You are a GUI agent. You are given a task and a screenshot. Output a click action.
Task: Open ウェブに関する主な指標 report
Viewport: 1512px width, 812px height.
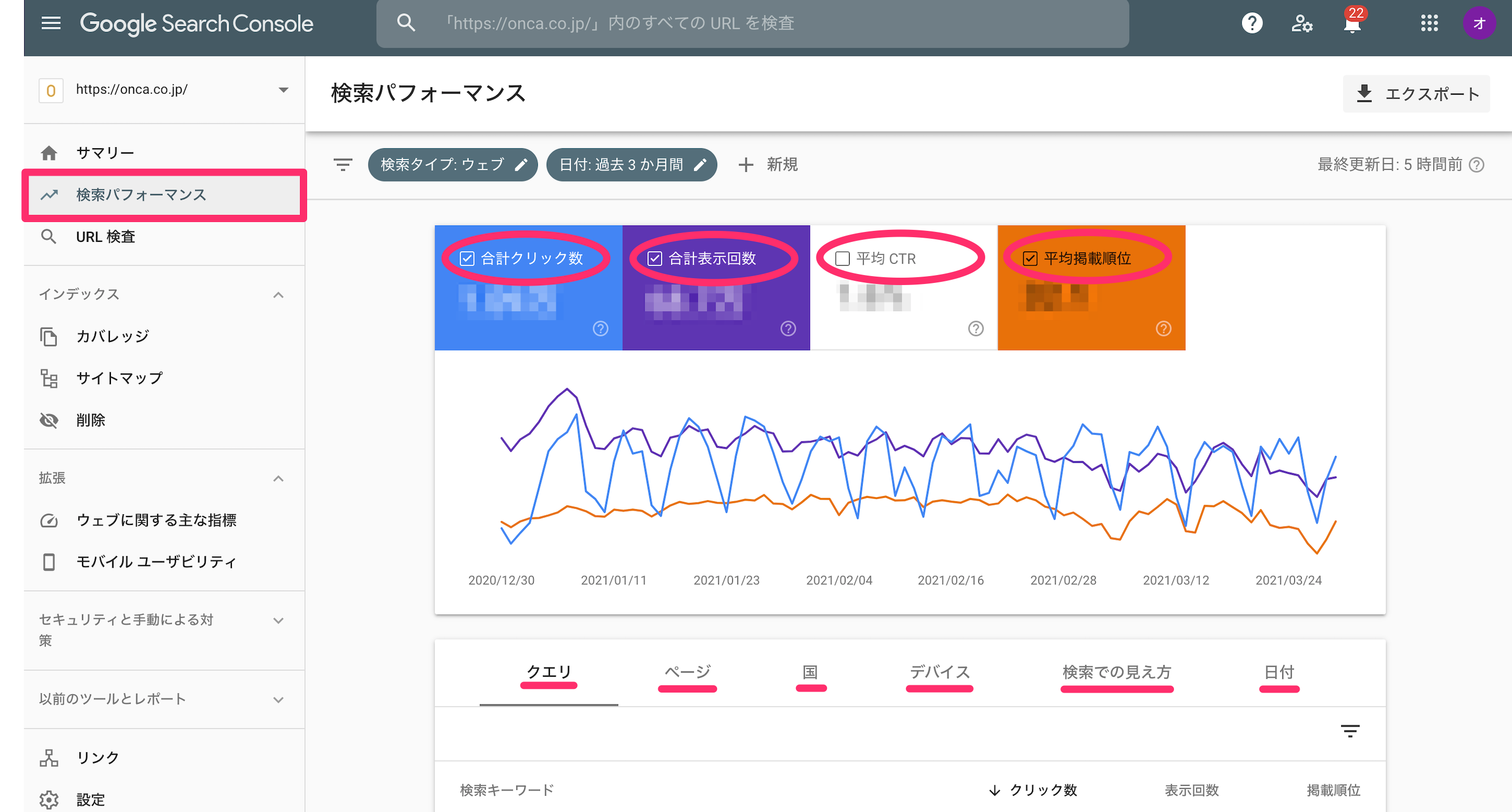[x=165, y=520]
